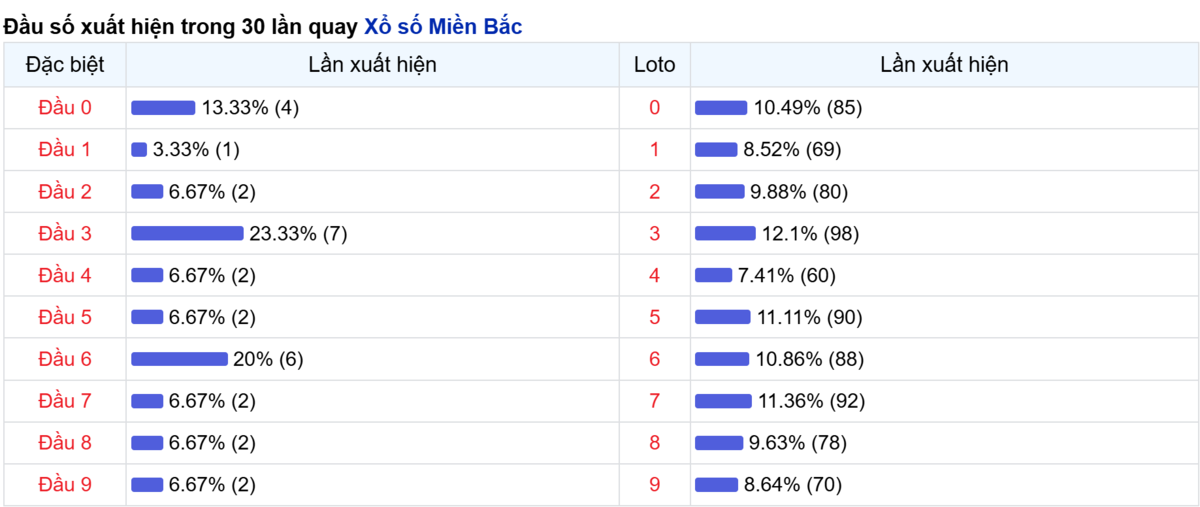Click the 20% (6) progress bar
This screenshot has width=1200, height=507.
click(x=179, y=359)
